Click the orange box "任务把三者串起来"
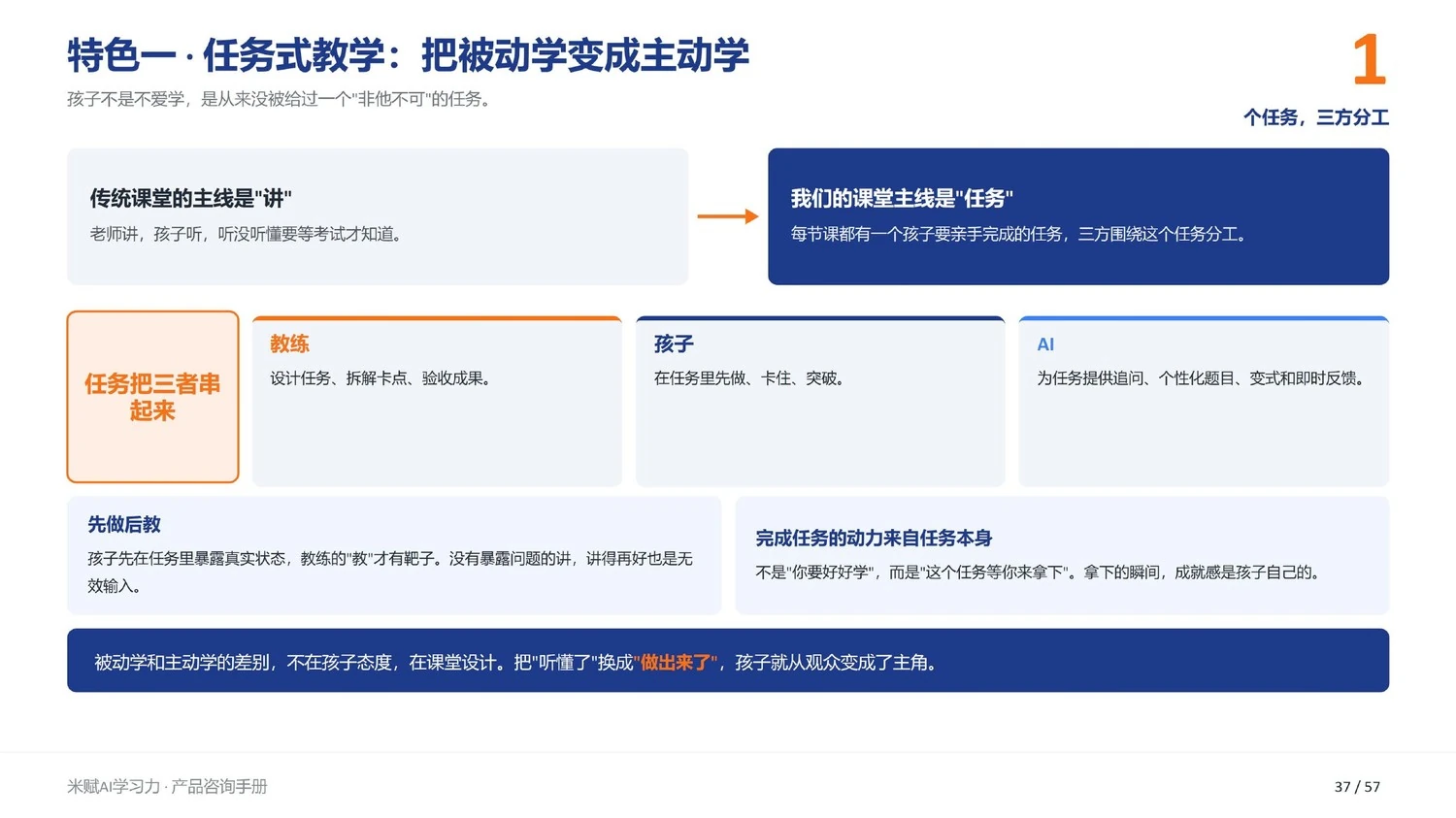 (152, 397)
